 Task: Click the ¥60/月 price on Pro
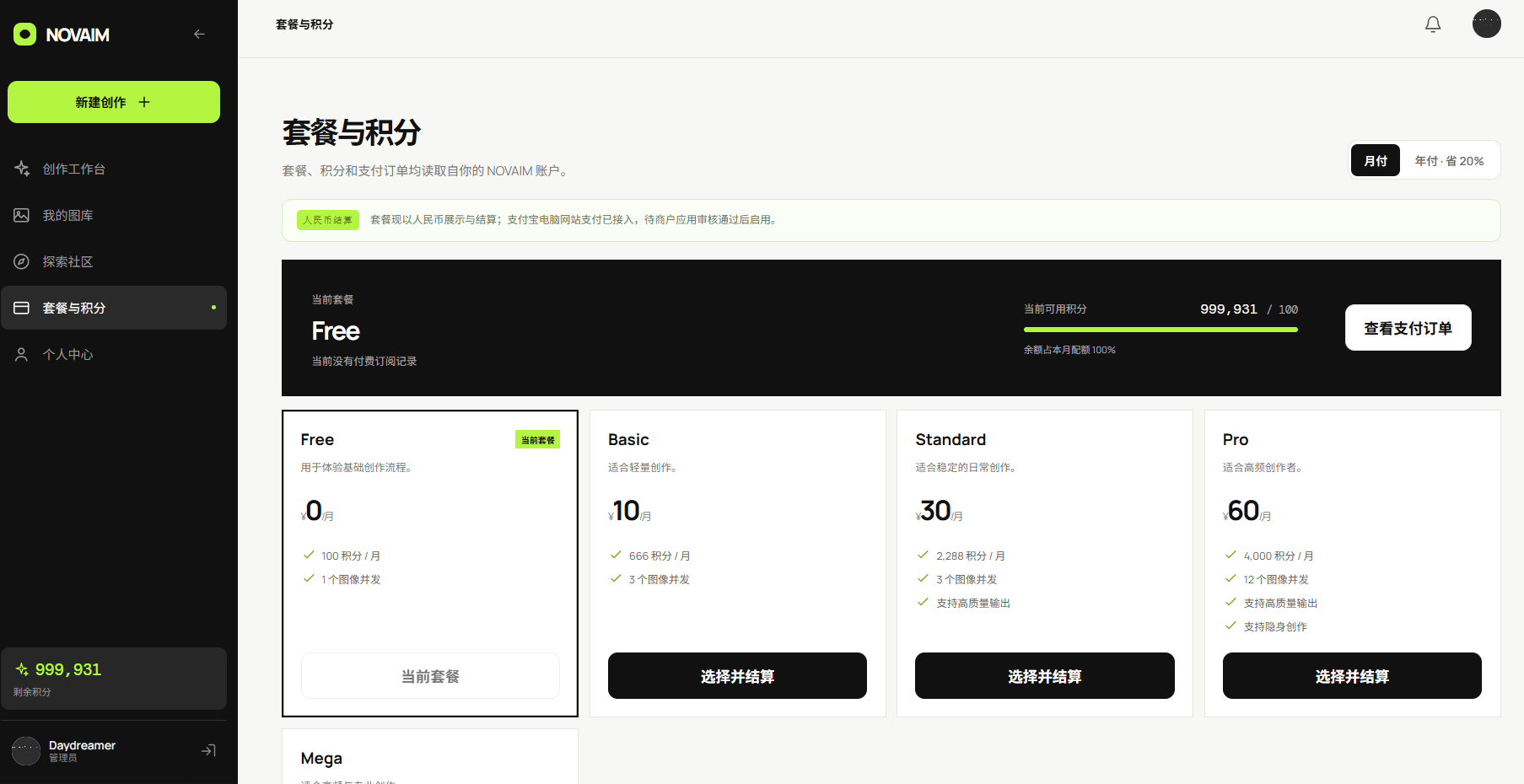[x=1247, y=511]
